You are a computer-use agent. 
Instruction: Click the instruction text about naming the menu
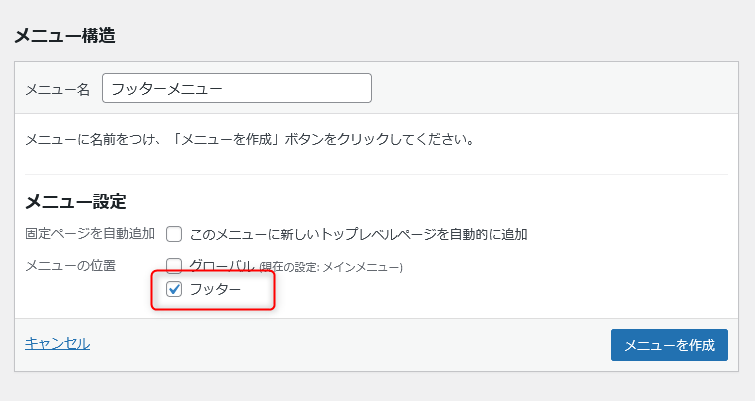[x=249, y=139]
